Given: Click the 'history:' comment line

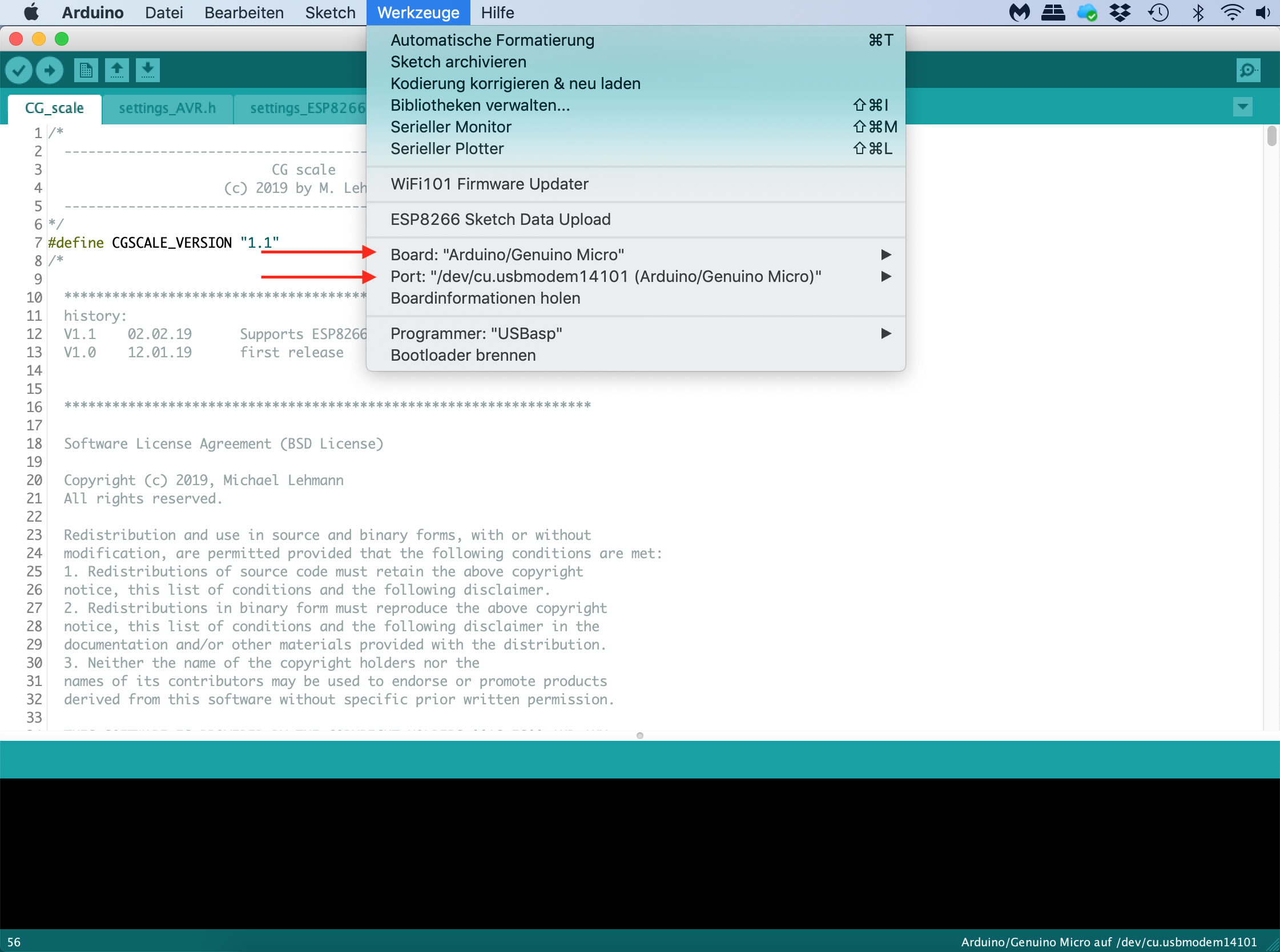Looking at the screenshot, I should pyautogui.click(x=95, y=316).
